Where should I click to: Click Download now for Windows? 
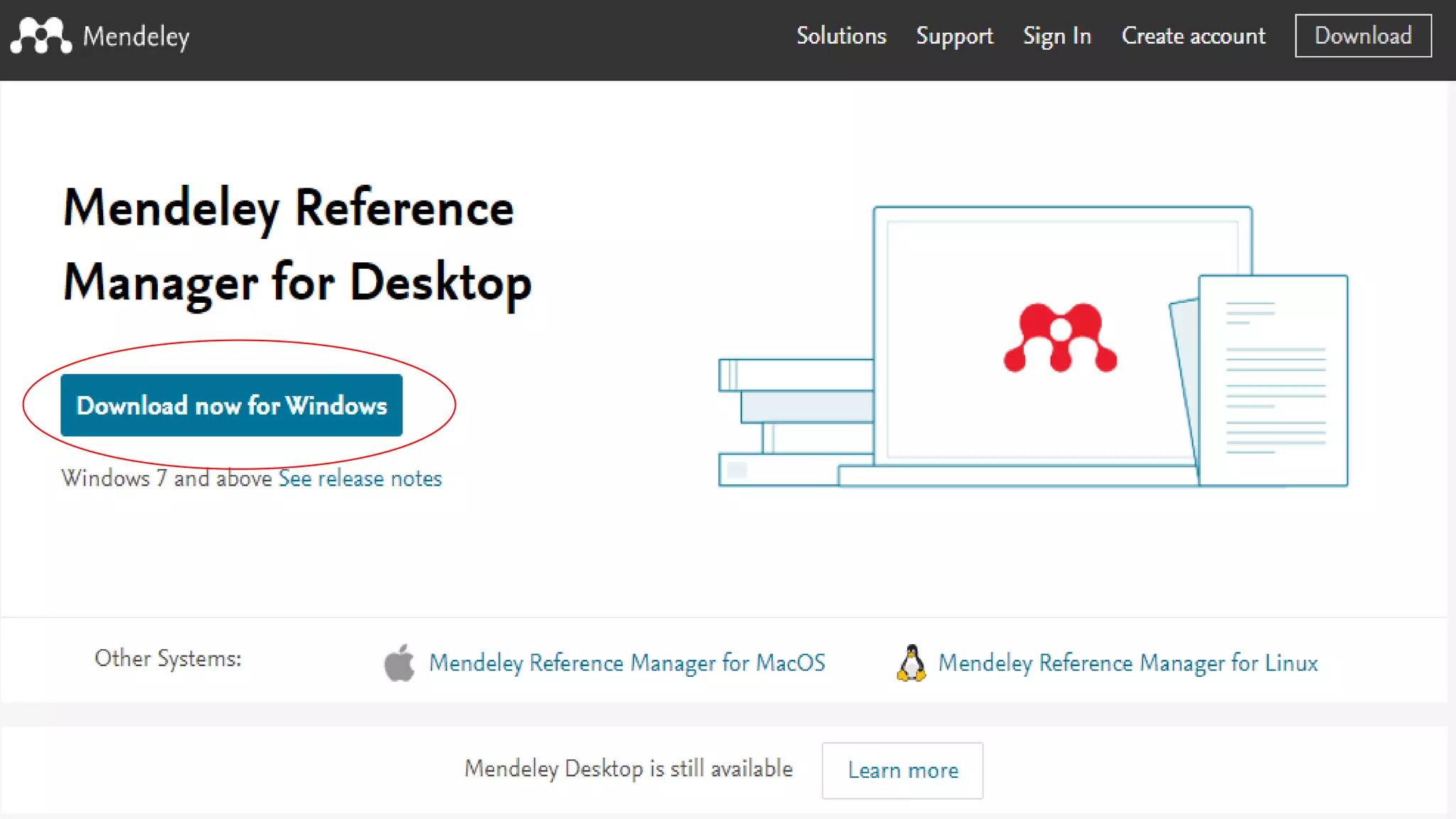tap(232, 405)
